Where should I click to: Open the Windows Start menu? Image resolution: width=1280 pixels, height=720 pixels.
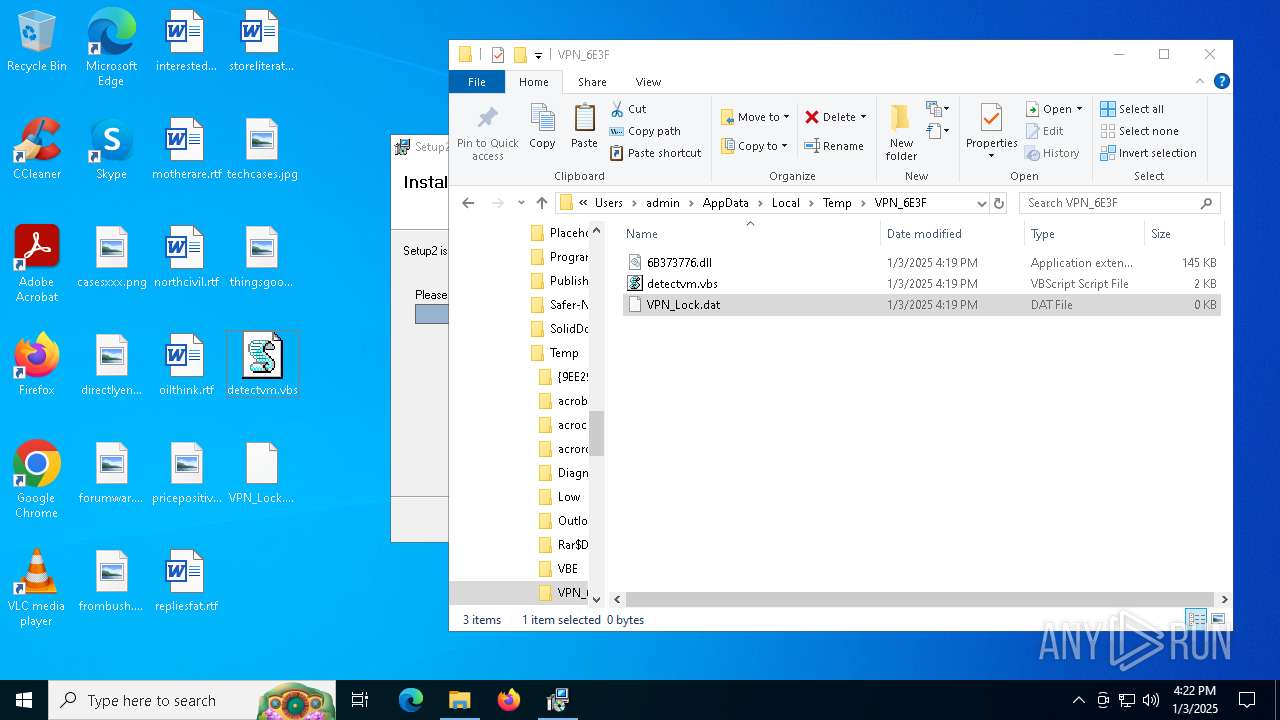[x=24, y=700]
